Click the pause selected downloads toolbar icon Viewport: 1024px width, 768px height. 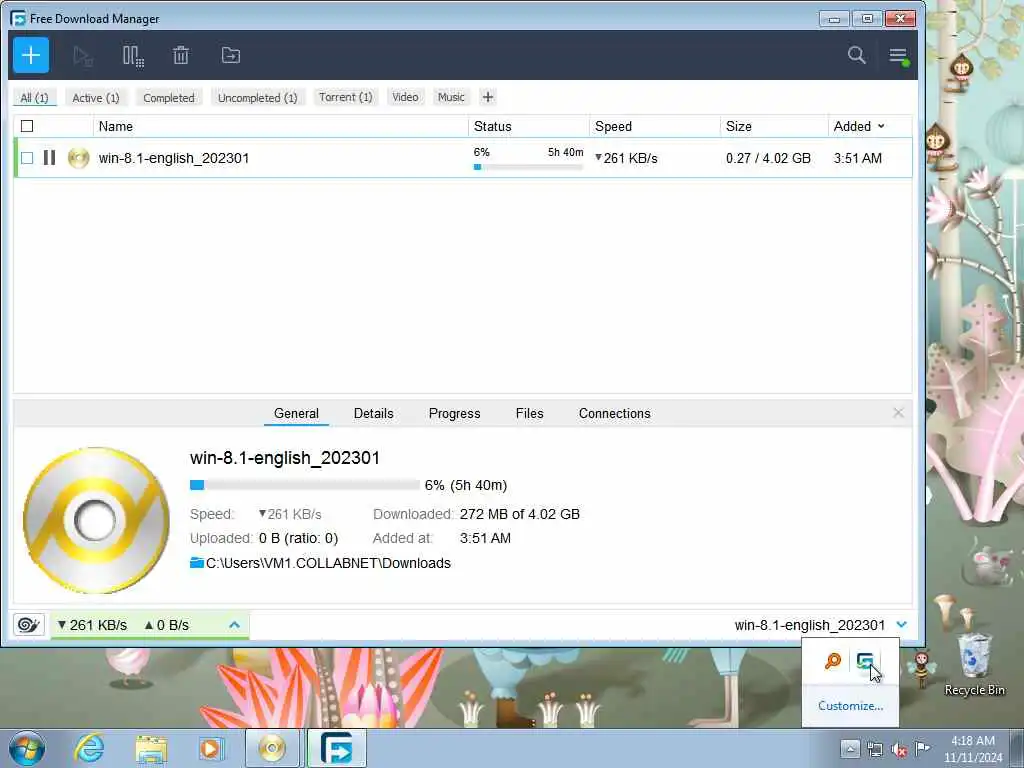[x=133, y=56]
